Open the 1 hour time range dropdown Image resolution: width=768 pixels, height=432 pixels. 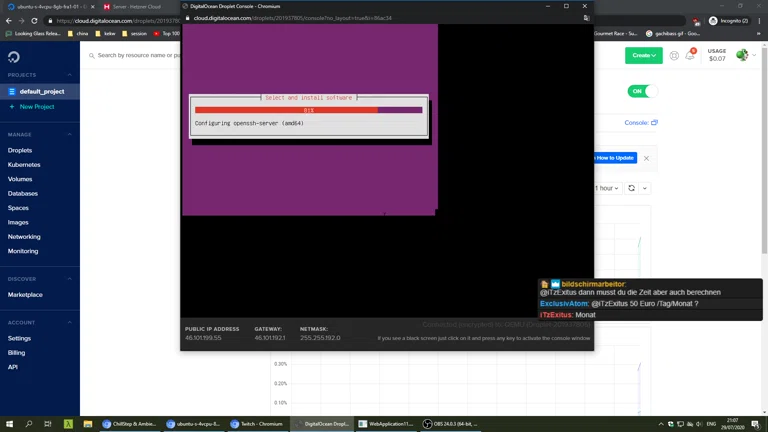pos(606,188)
